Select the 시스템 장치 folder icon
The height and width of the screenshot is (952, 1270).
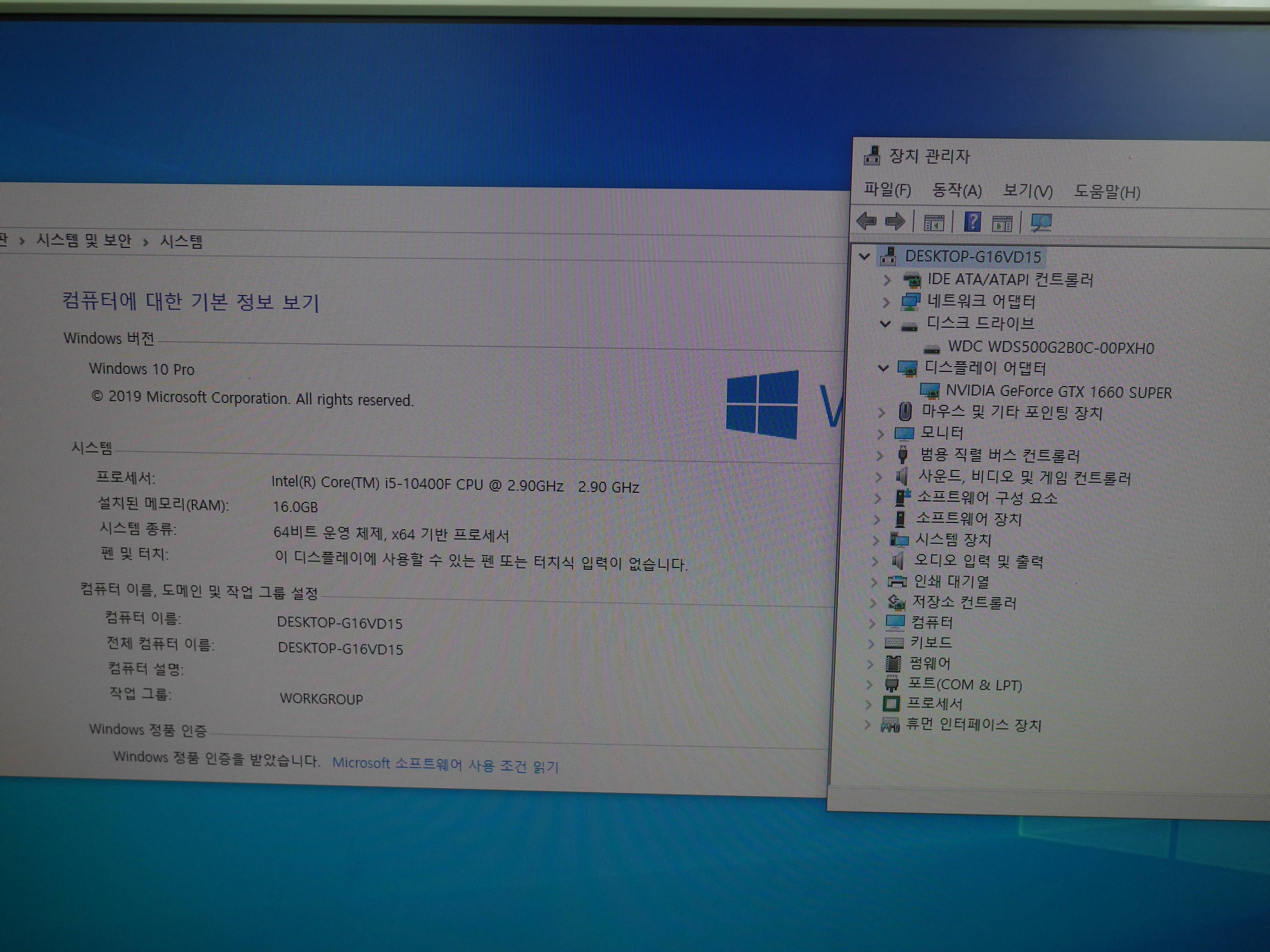tap(899, 539)
